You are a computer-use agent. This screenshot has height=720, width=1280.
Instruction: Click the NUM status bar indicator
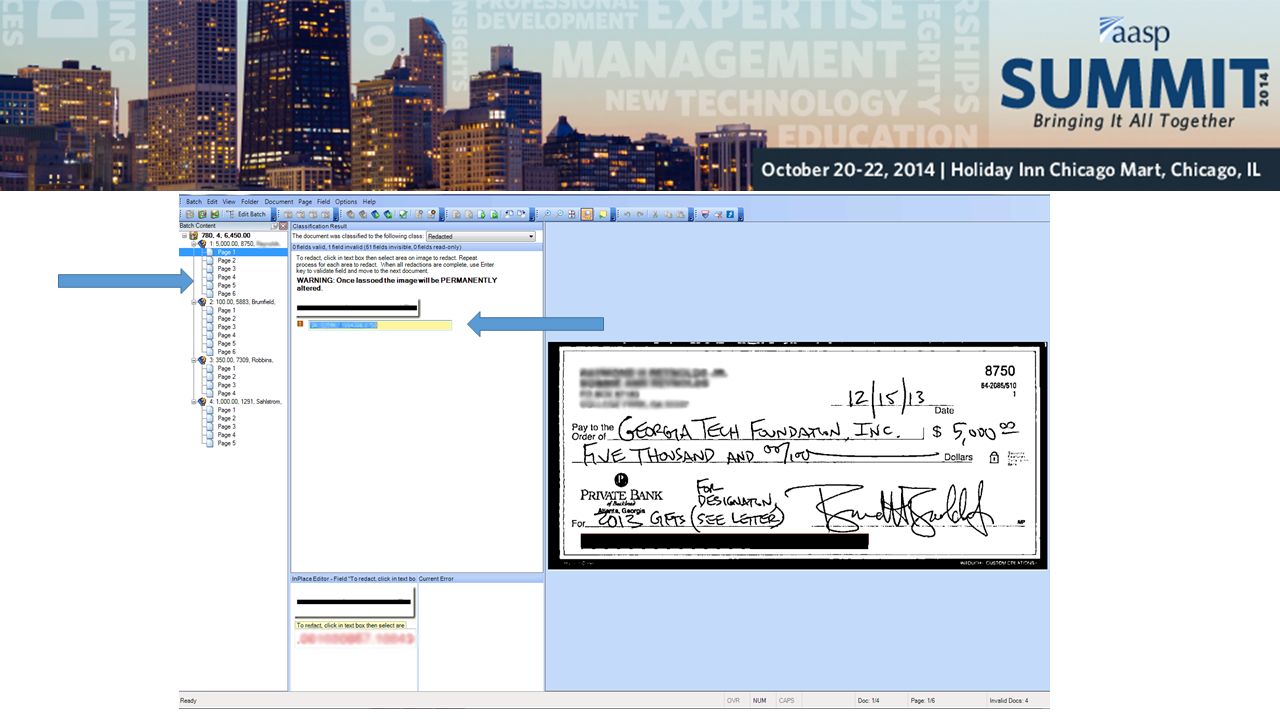pos(760,700)
